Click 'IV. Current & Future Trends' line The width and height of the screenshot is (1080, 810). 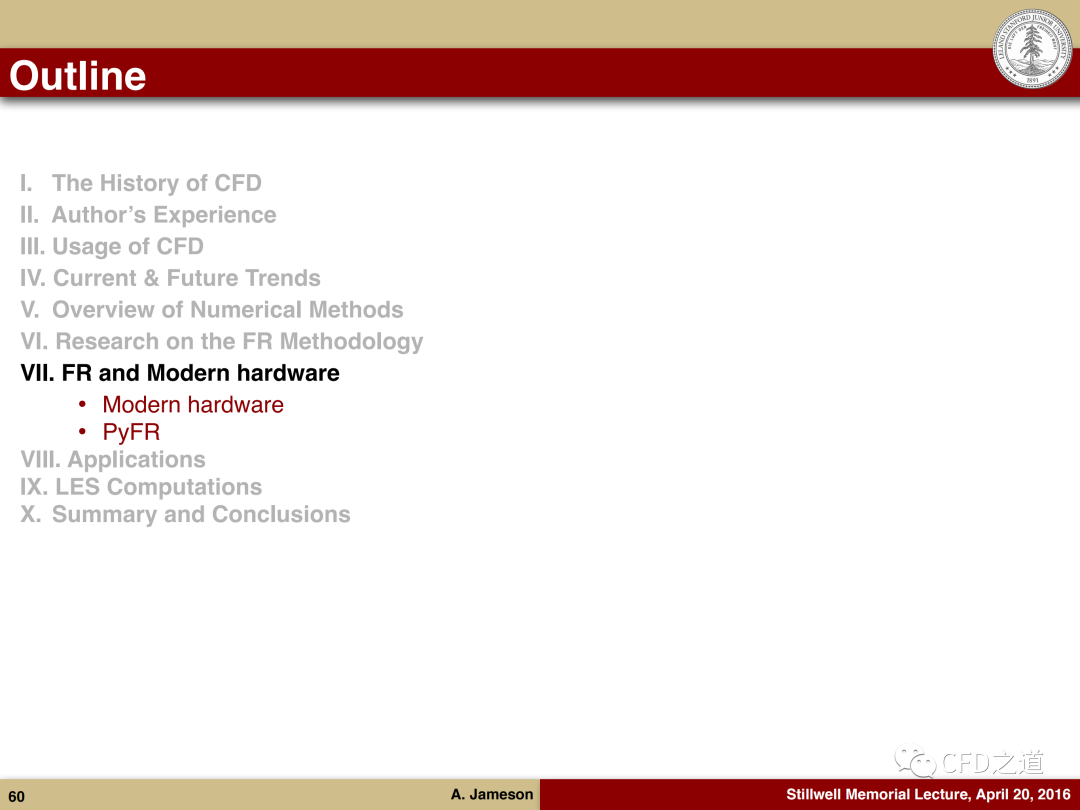(170, 278)
